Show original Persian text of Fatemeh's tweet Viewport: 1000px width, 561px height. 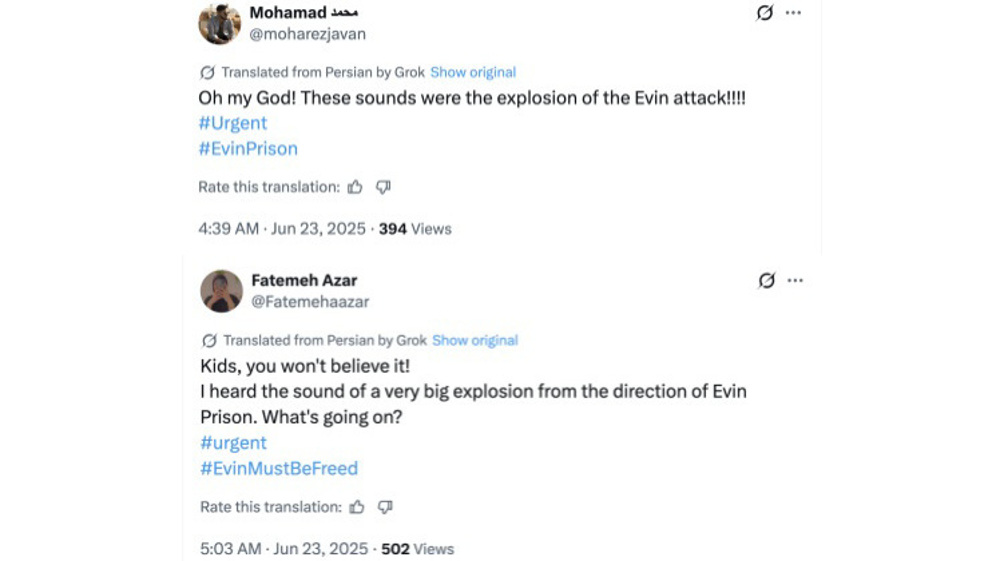coord(475,340)
